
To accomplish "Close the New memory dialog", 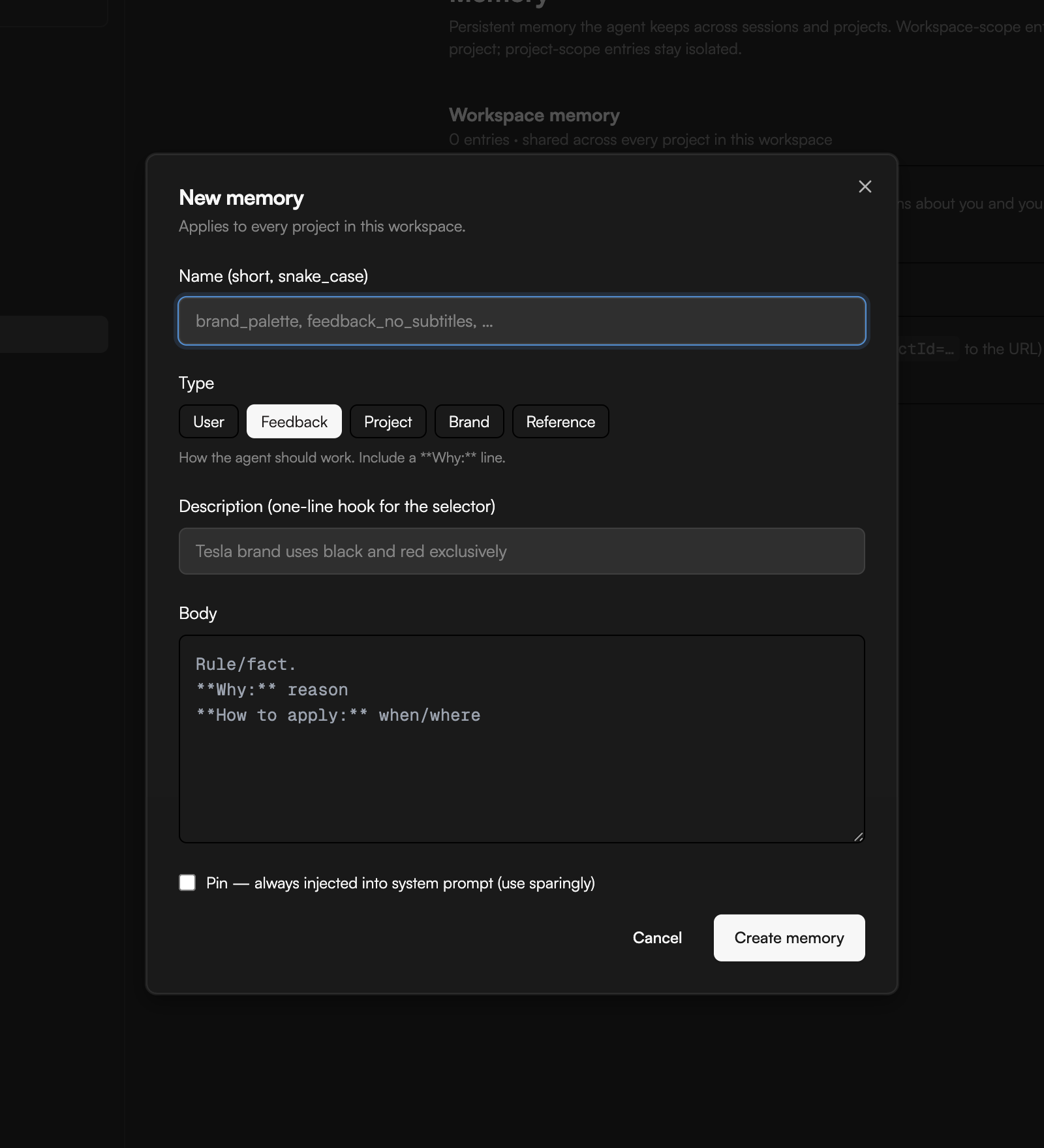I will [x=865, y=187].
